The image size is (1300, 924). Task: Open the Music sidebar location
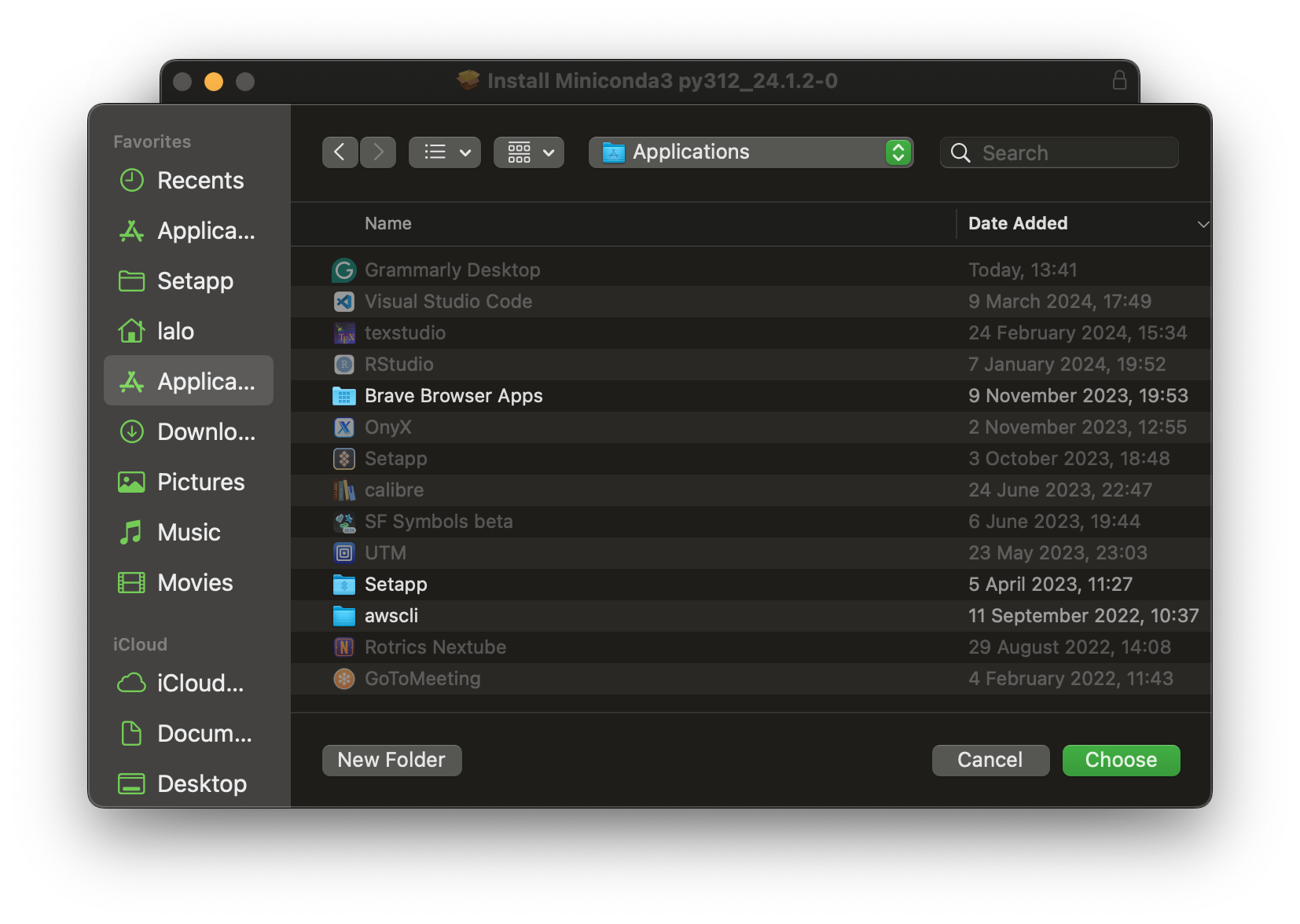pos(189,533)
